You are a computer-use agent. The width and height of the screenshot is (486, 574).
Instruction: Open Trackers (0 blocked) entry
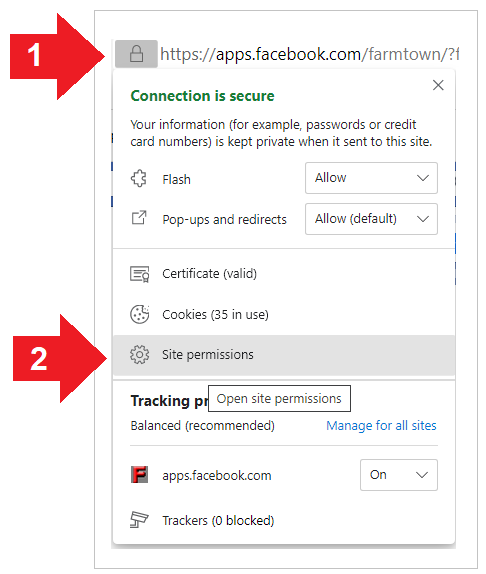click(x=284, y=520)
